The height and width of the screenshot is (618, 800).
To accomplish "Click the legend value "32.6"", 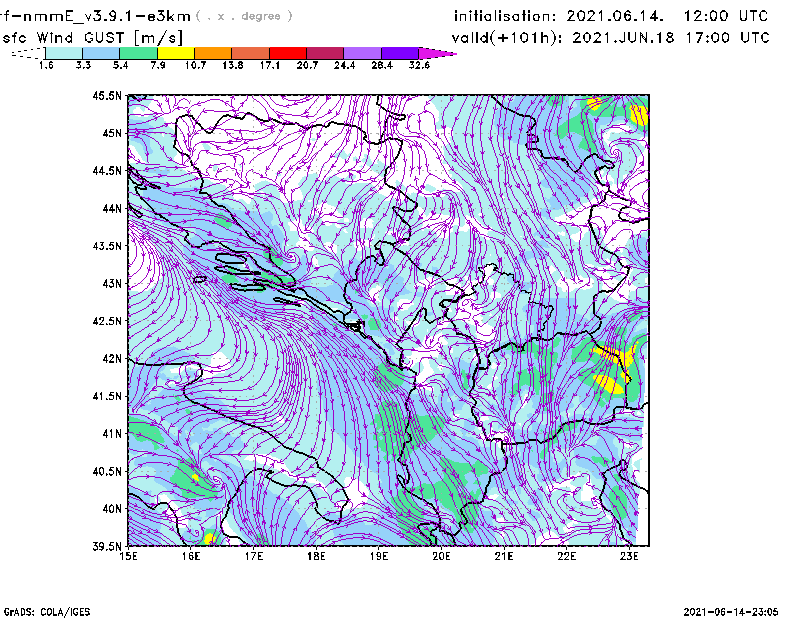I will (x=419, y=65).
